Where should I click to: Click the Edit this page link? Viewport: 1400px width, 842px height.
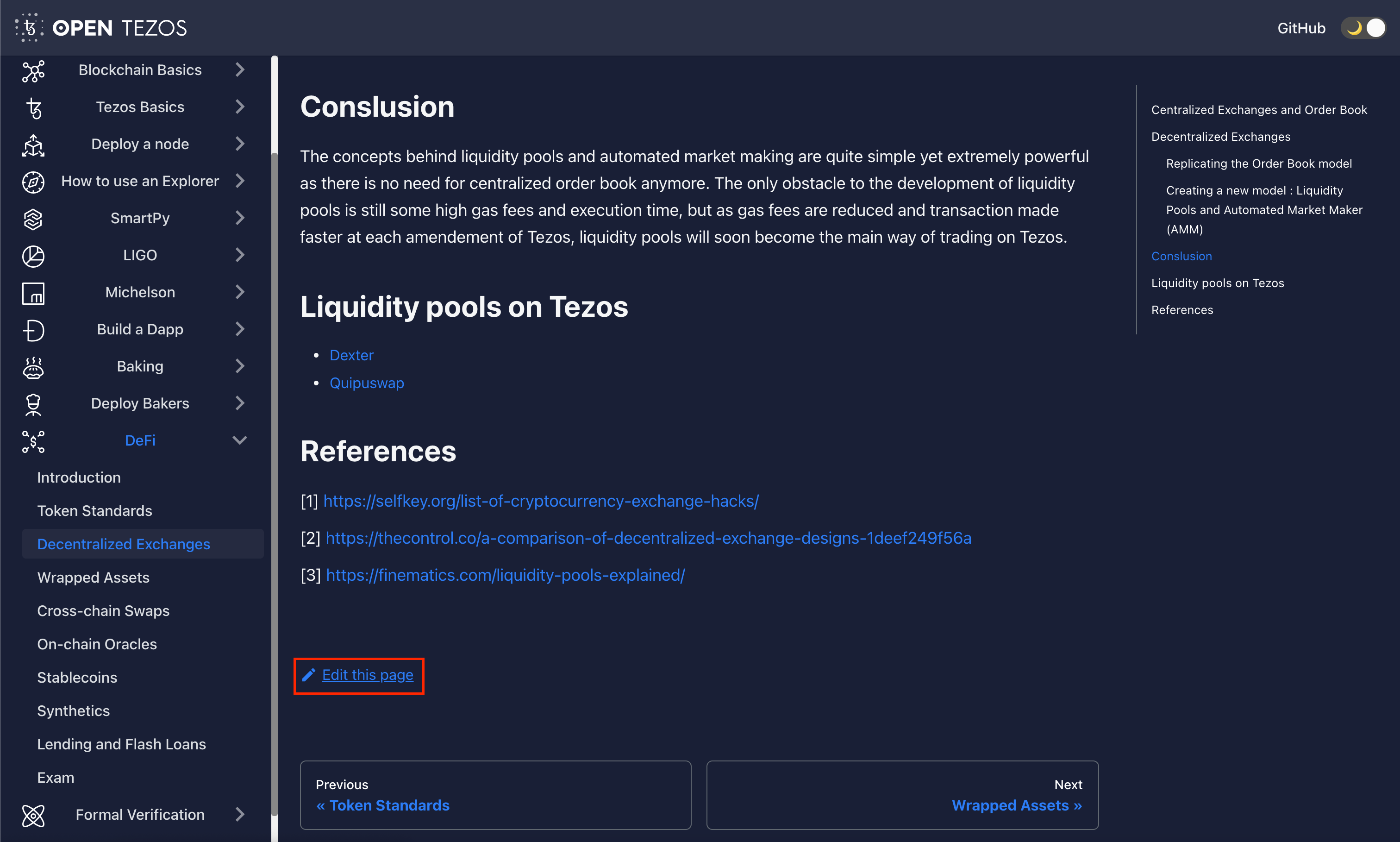(x=367, y=675)
